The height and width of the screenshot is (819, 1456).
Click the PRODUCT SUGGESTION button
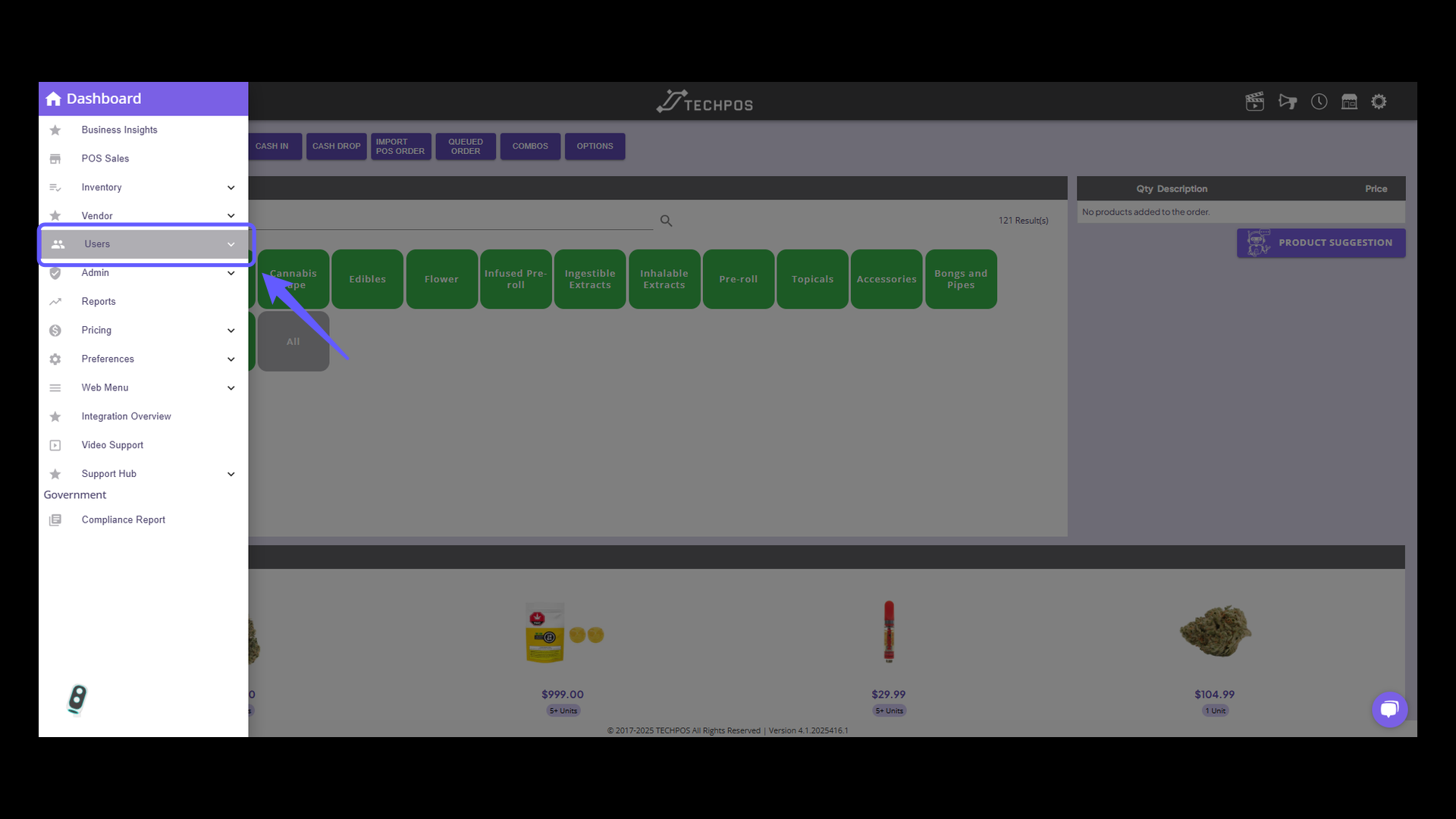click(1320, 243)
